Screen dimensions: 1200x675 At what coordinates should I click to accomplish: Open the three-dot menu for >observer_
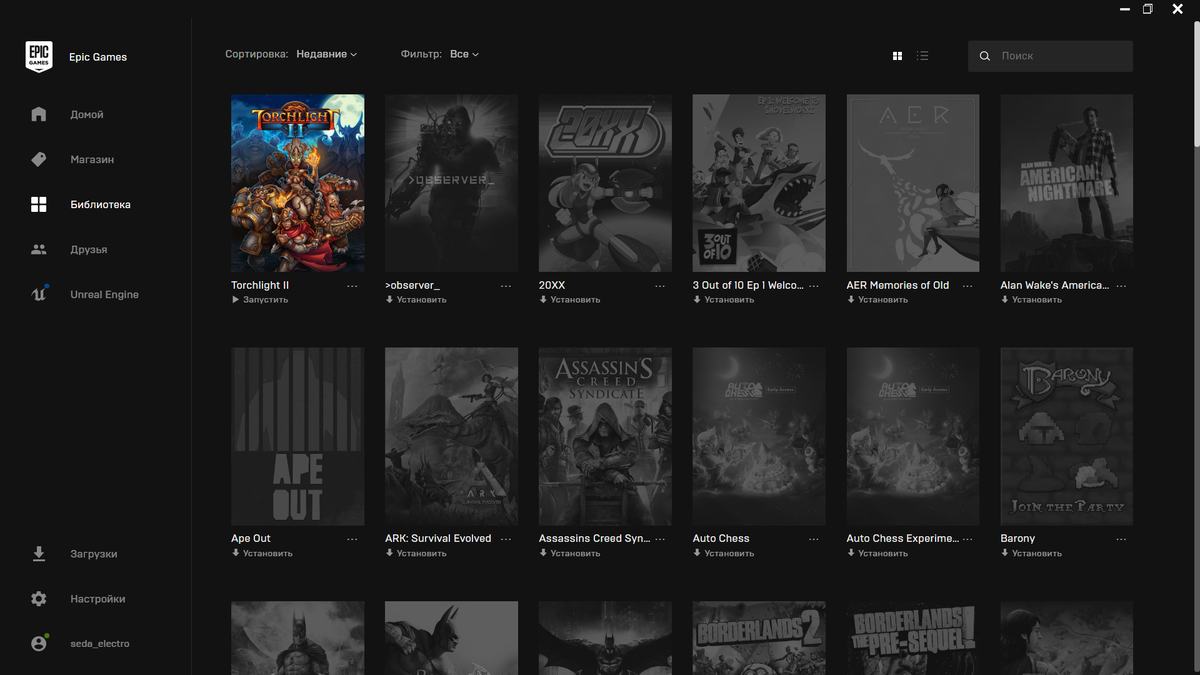point(506,286)
